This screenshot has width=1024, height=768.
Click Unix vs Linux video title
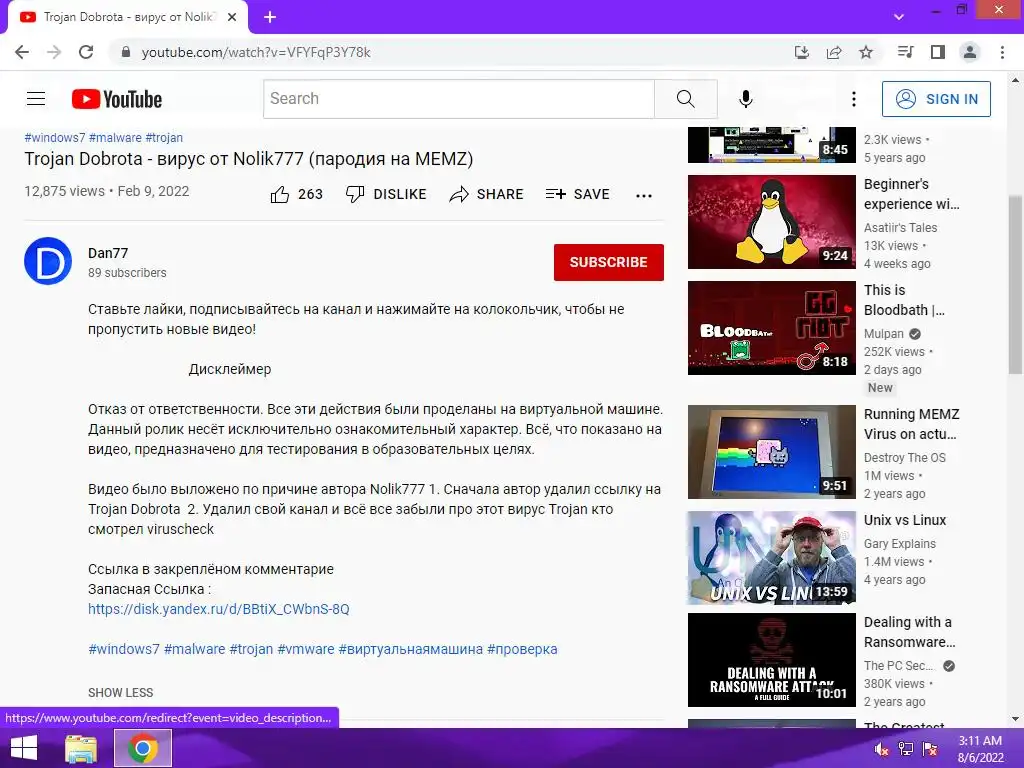(905, 520)
